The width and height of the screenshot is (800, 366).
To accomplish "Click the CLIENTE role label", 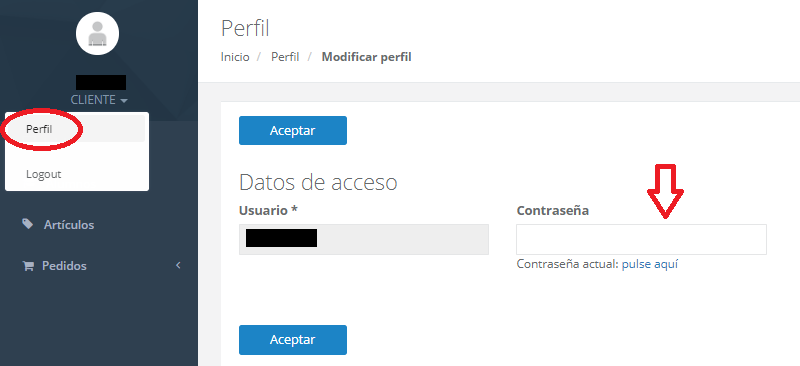I will coord(93,100).
